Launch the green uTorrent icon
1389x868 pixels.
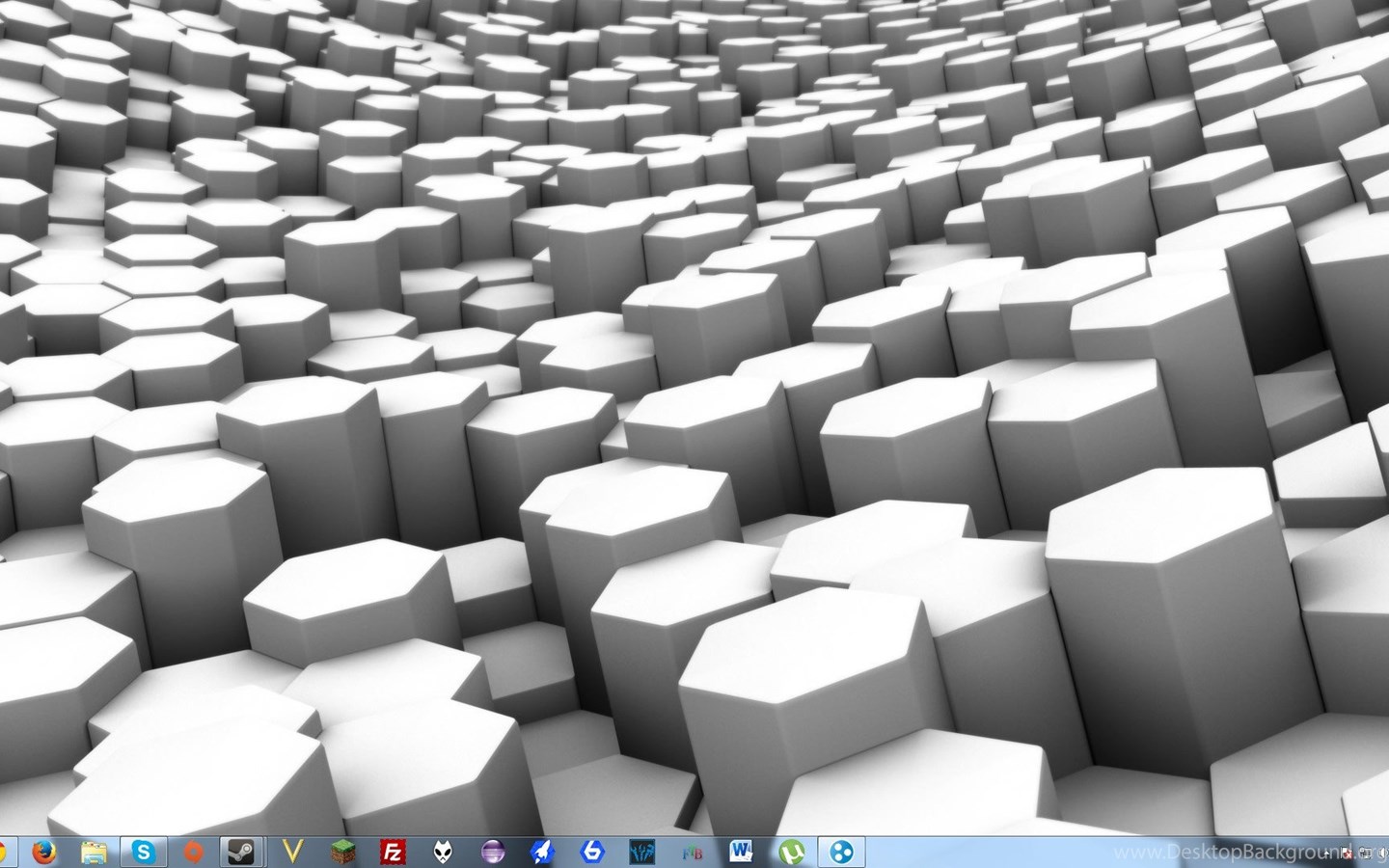[792, 853]
